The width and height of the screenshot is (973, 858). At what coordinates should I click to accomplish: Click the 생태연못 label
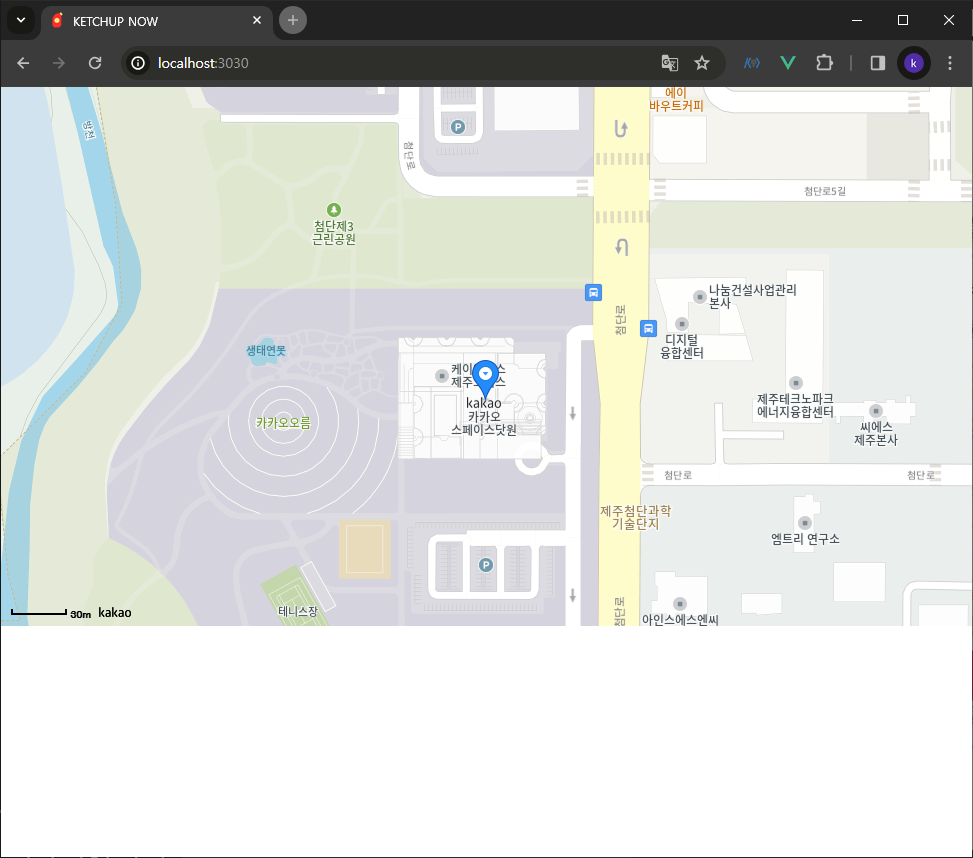click(x=266, y=351)
